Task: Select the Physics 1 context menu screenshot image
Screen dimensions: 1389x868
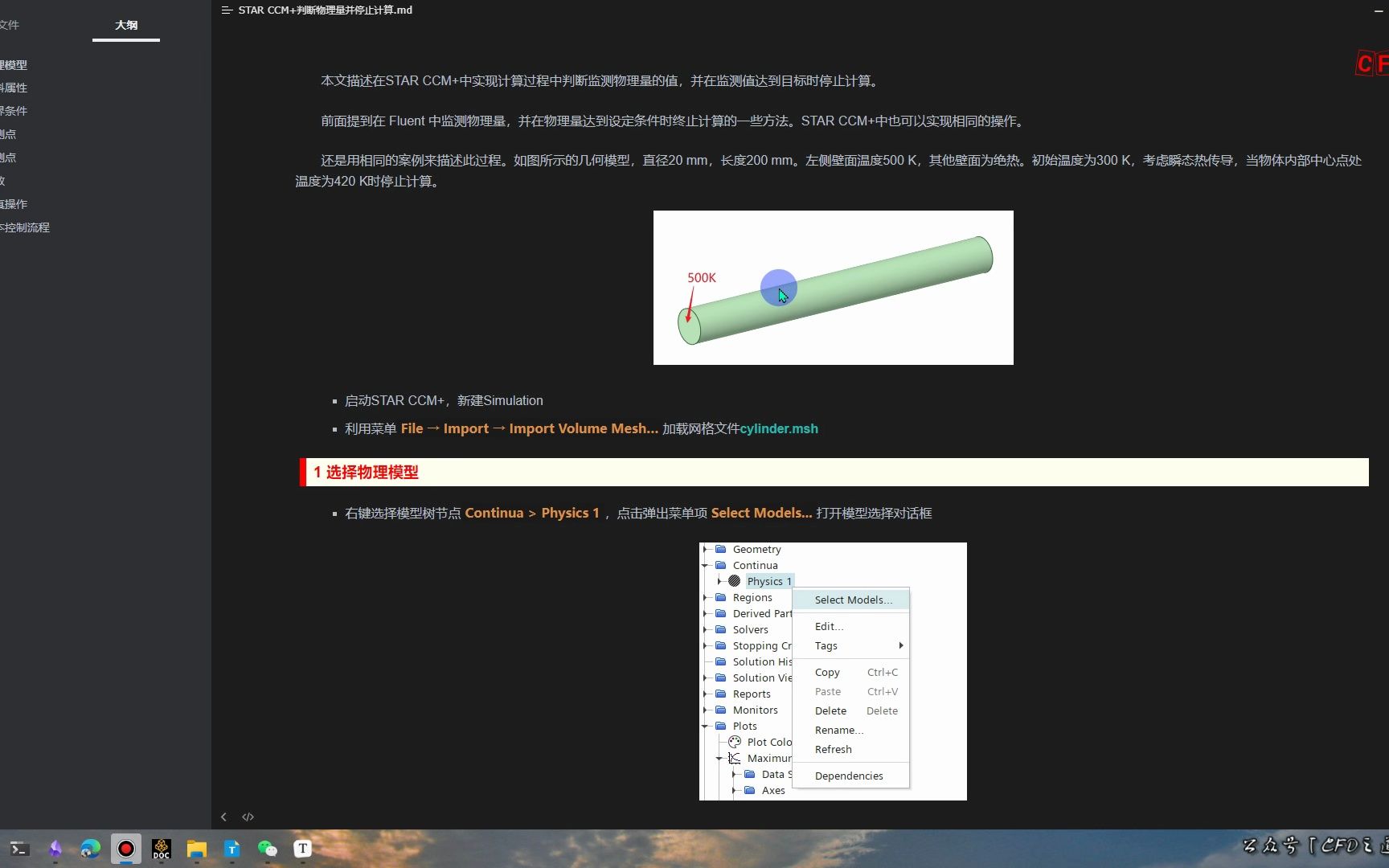Action: (833, 671)
